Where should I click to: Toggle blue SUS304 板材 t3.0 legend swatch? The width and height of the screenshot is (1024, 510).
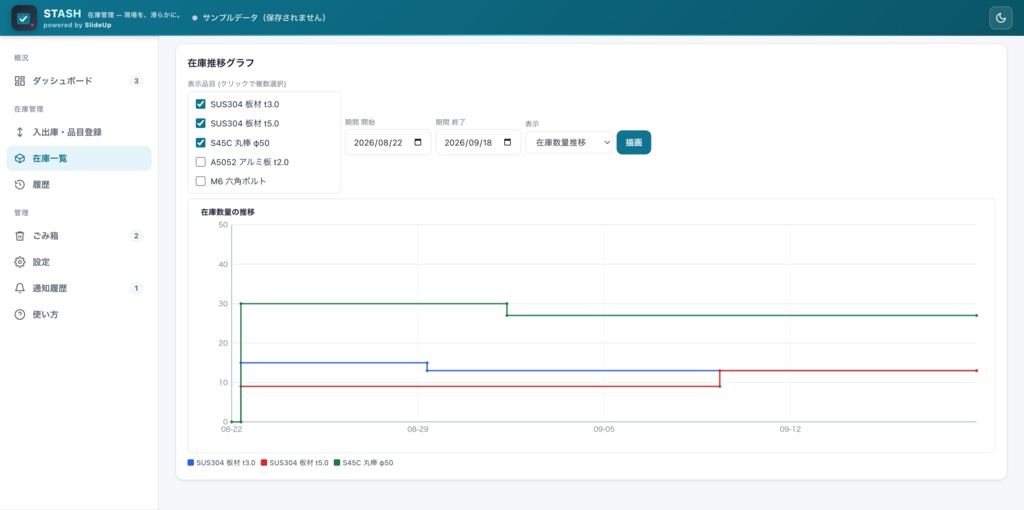point(191,462)
